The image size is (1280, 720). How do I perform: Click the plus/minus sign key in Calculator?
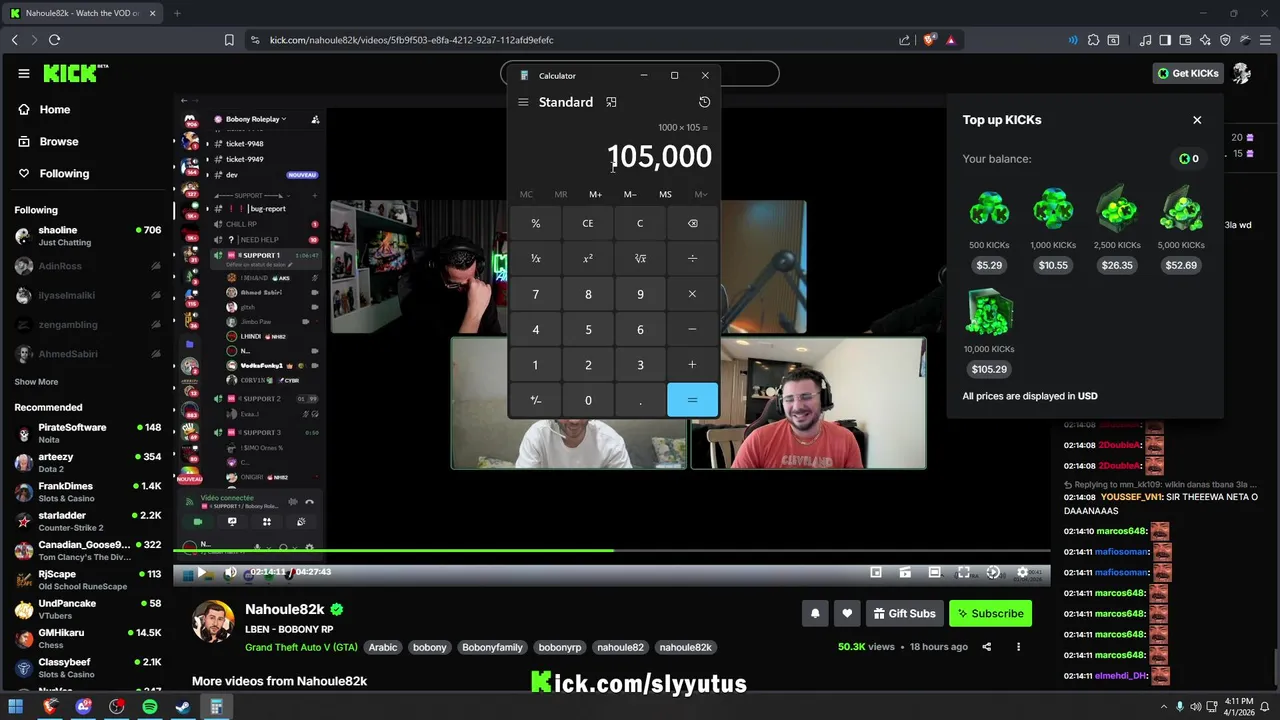pos(536,400)
